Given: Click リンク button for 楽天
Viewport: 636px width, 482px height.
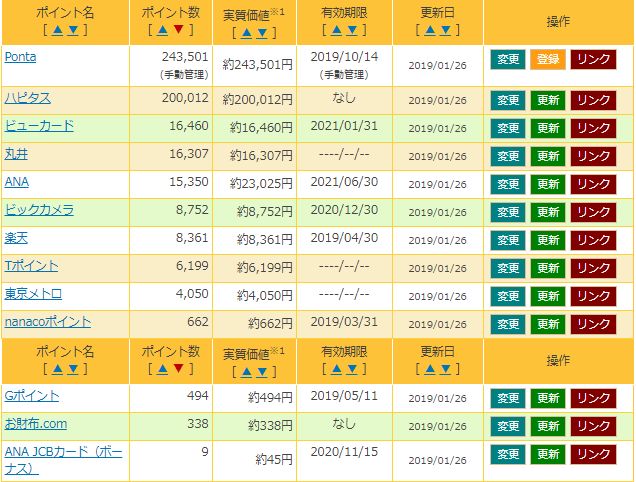Looking at the screenshot, I should point(593,241).
